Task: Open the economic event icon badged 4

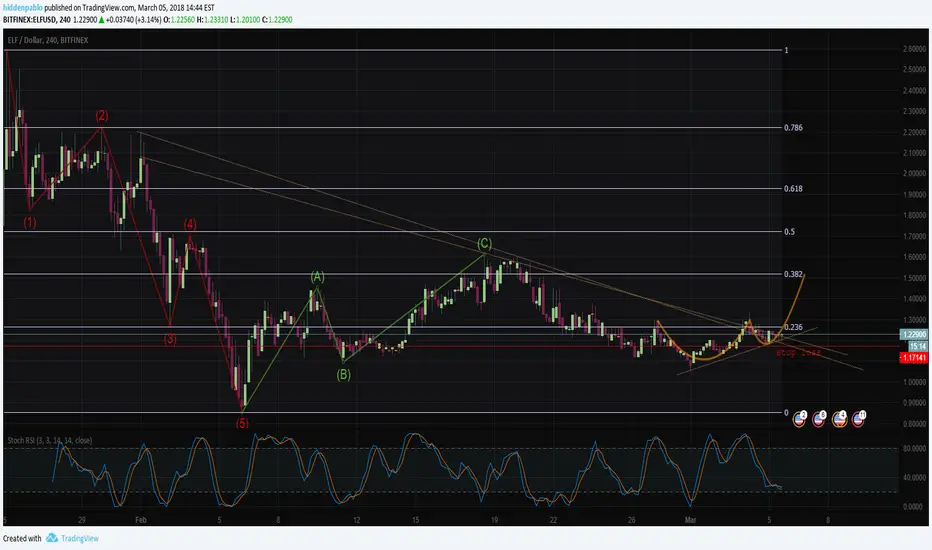Action: point(839,419)
